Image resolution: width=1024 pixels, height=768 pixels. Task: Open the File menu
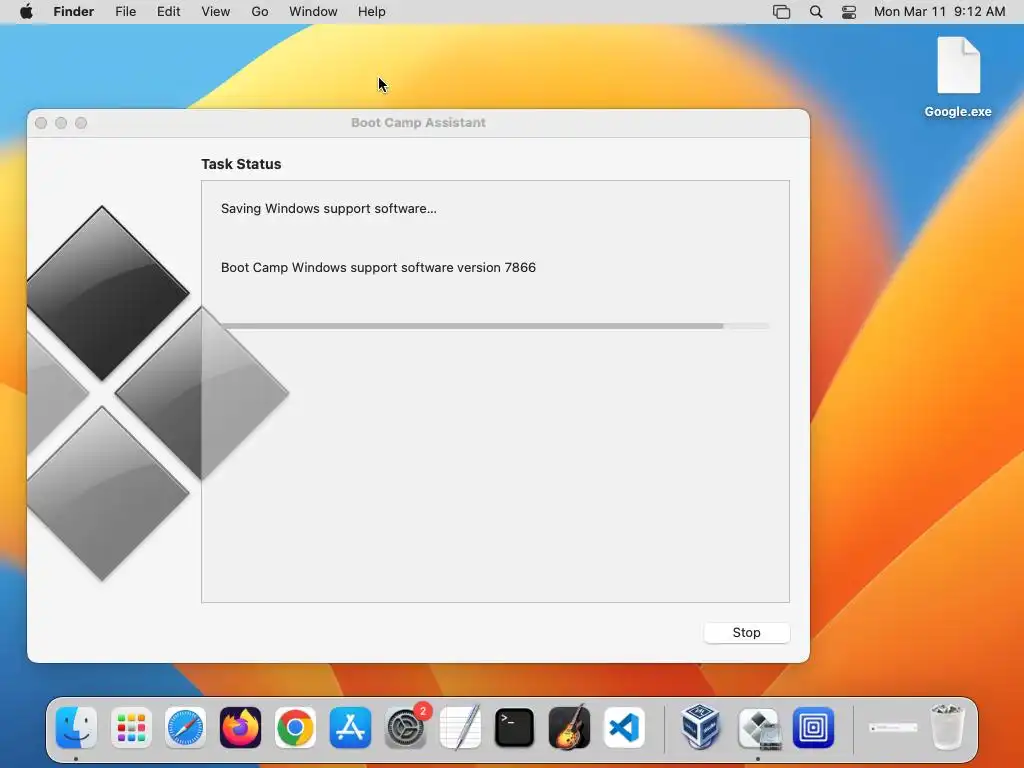(125, 12)
